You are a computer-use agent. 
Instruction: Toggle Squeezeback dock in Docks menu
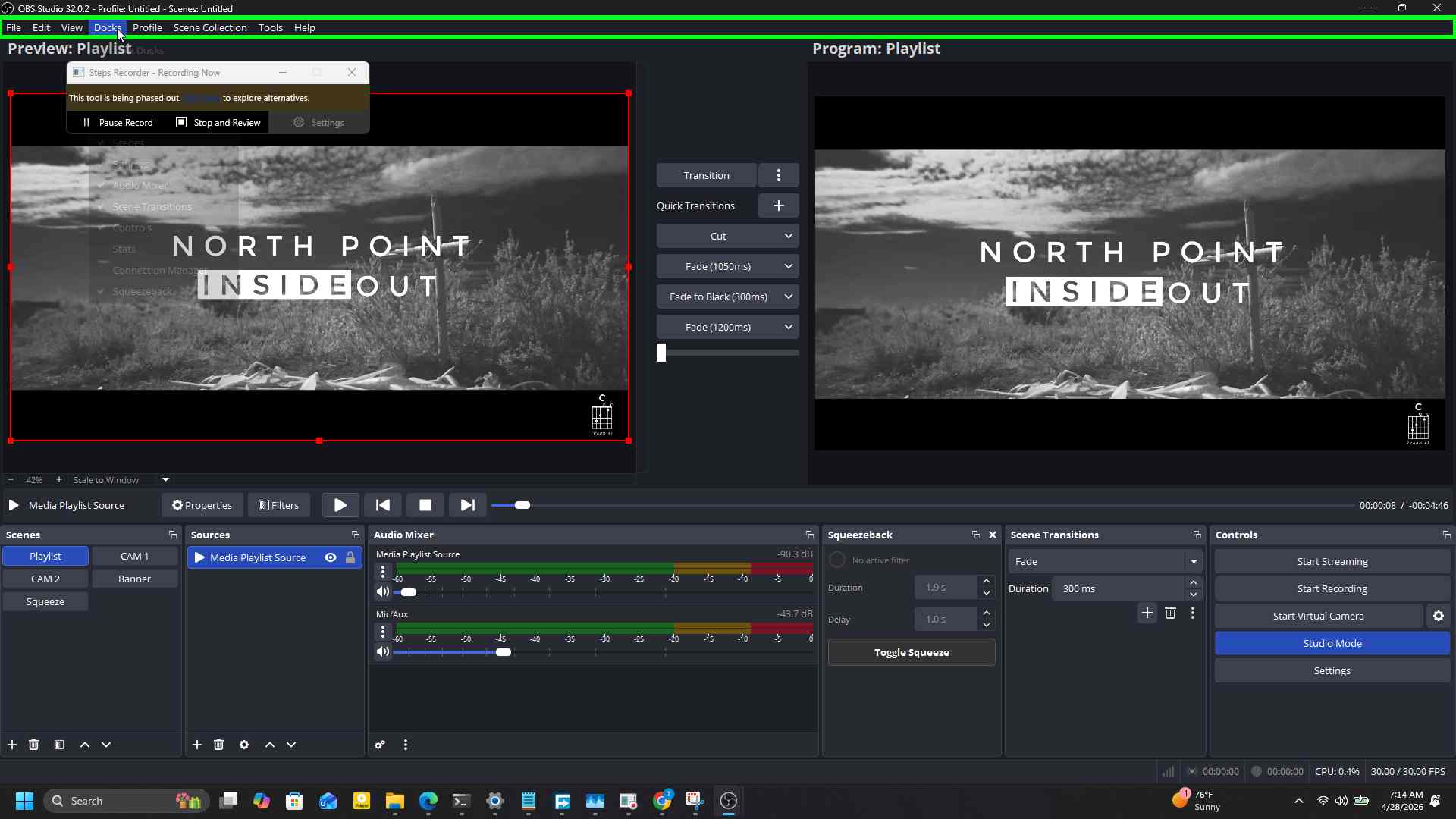(x=142, y=291)
